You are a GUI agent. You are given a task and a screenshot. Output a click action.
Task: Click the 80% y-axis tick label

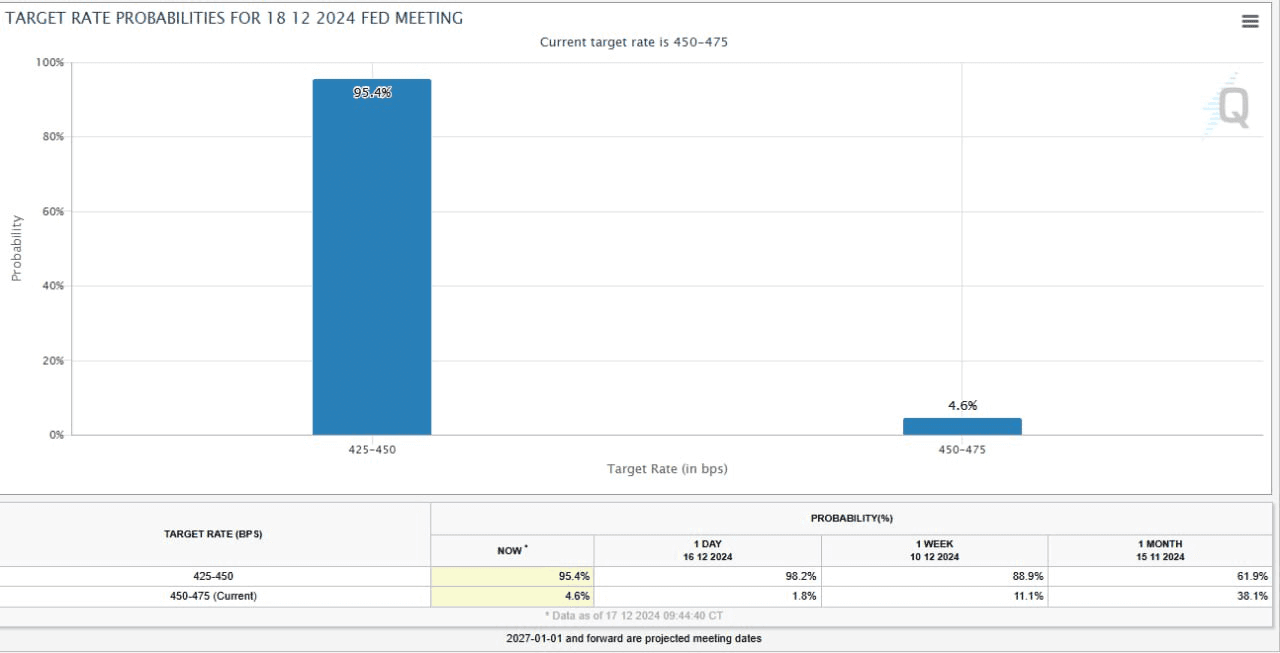click(52, 137)
